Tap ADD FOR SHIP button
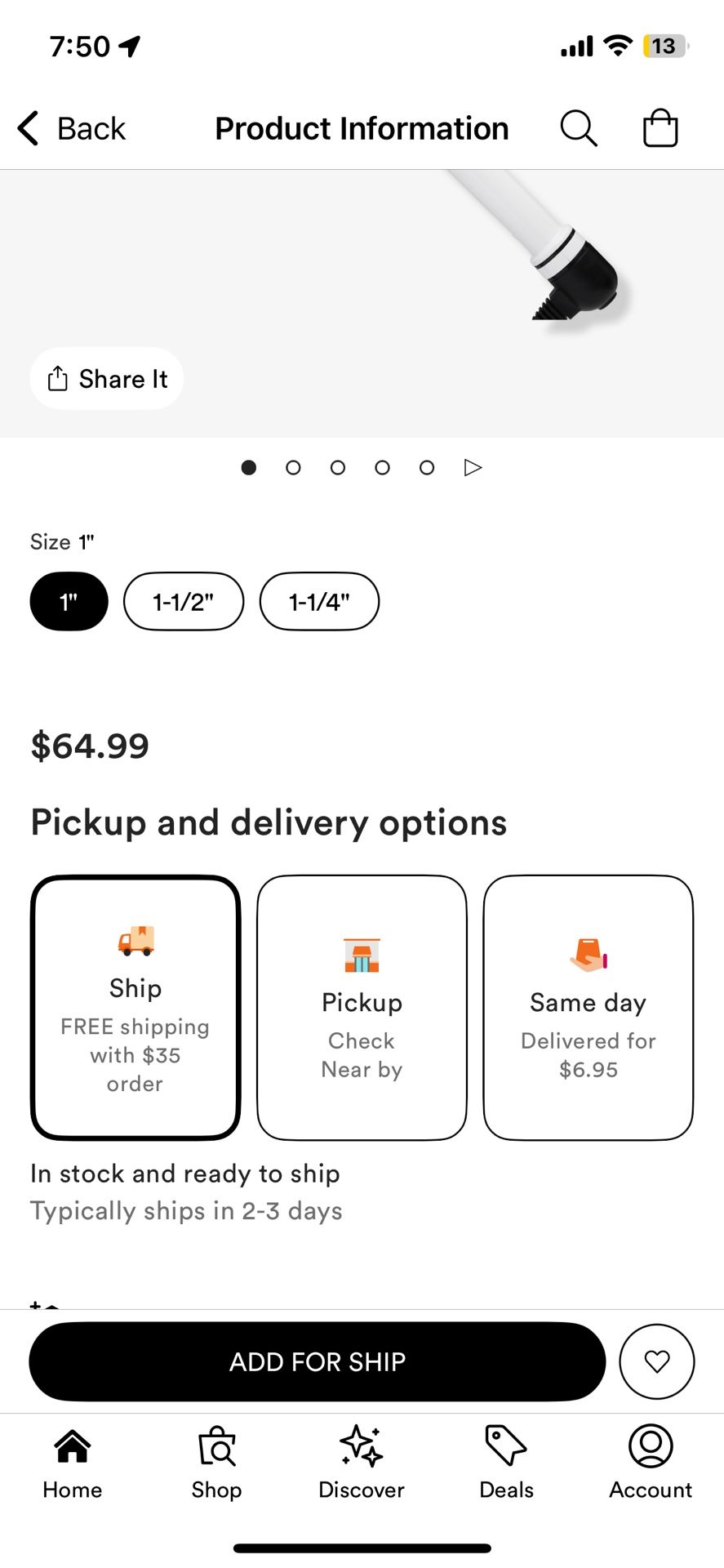Image resolution: width=724 pixels, height=1568 pixels. coord(318,1361)
